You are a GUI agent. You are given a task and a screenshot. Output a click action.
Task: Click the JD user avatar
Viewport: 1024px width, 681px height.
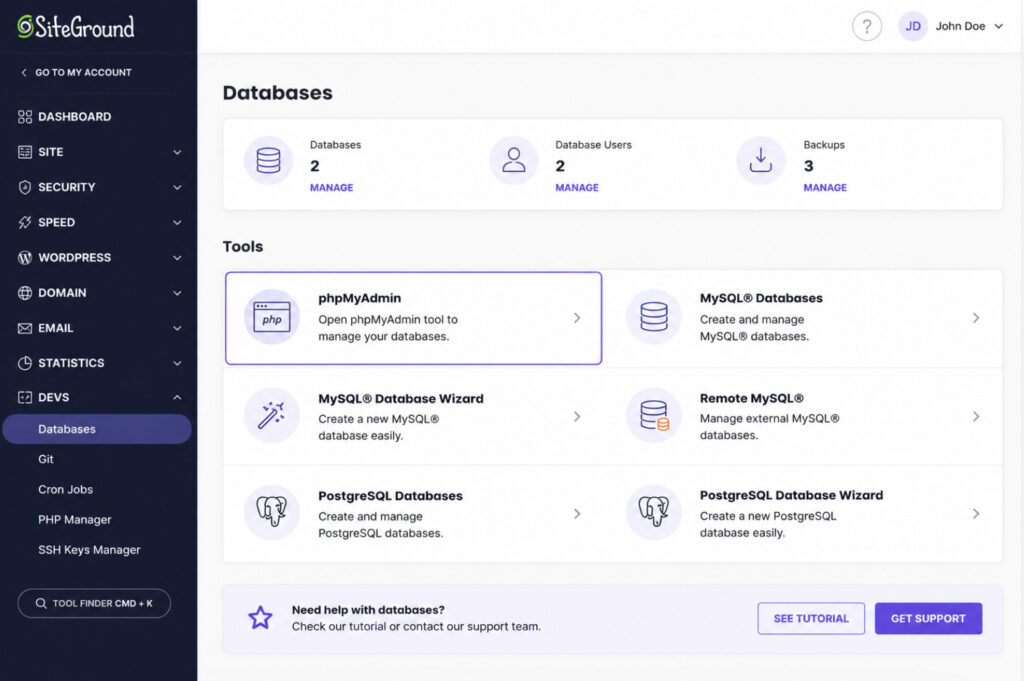coord(913,26)
